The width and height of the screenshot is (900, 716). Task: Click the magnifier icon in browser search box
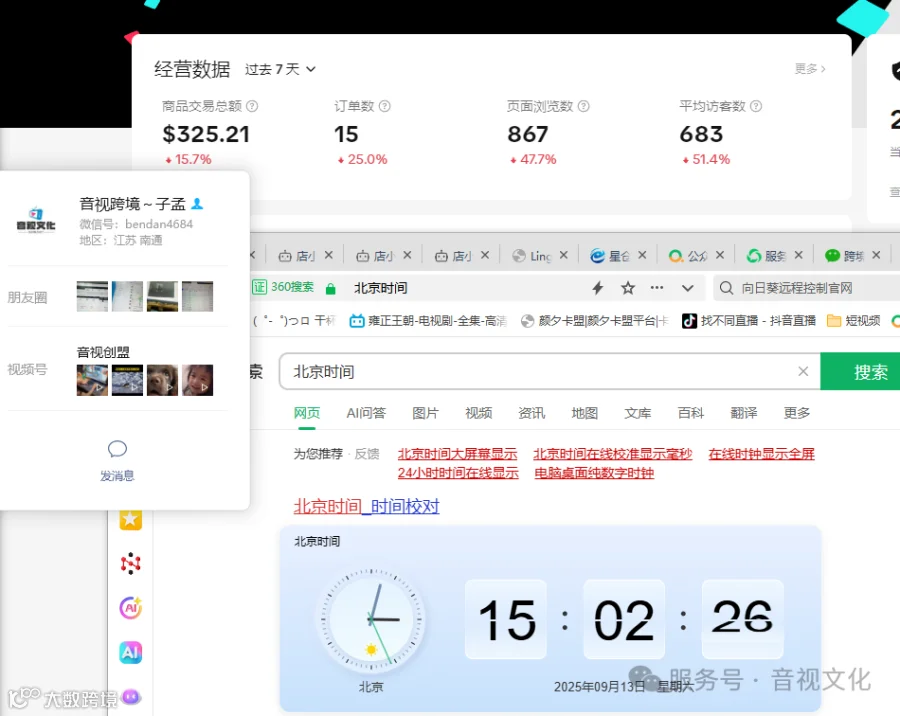[x=726, y=288]
